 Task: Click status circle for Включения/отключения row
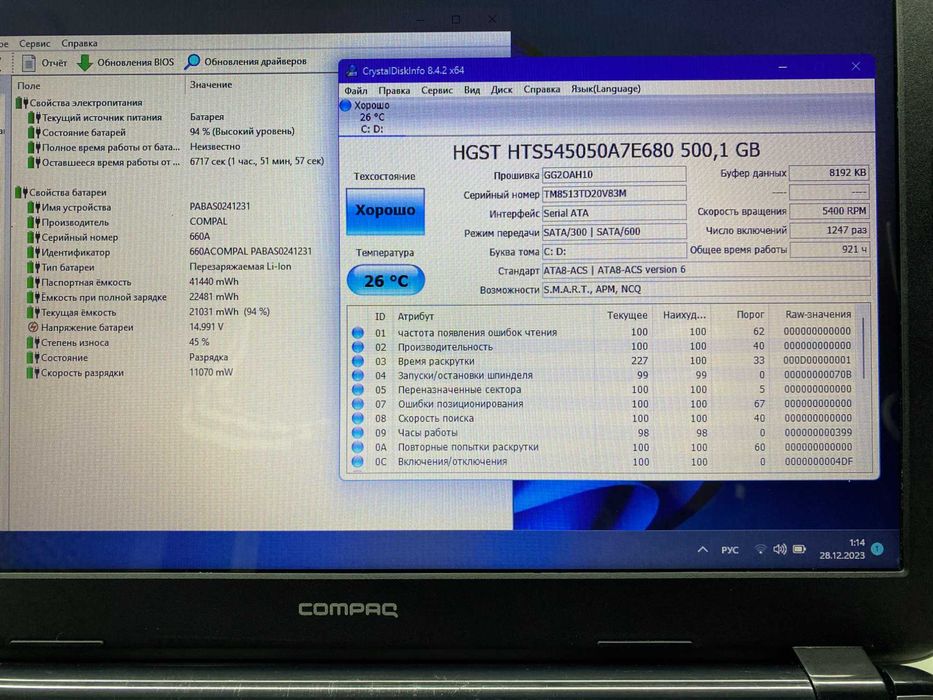point(358,461)
